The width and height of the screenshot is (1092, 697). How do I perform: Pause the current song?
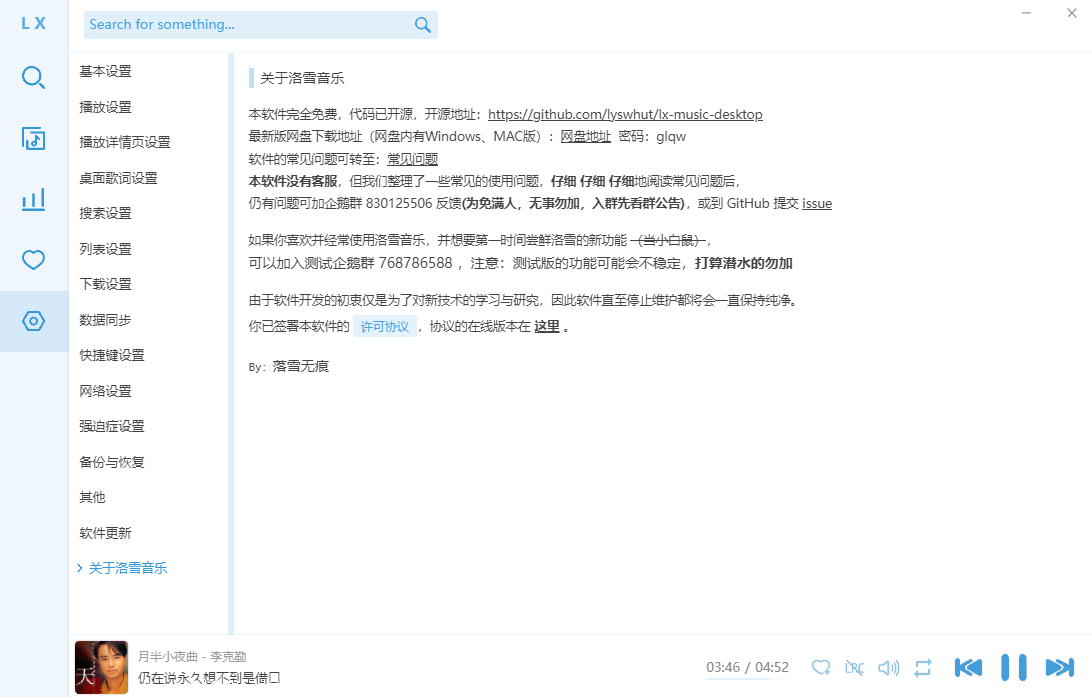click(x=1014, y=667)
